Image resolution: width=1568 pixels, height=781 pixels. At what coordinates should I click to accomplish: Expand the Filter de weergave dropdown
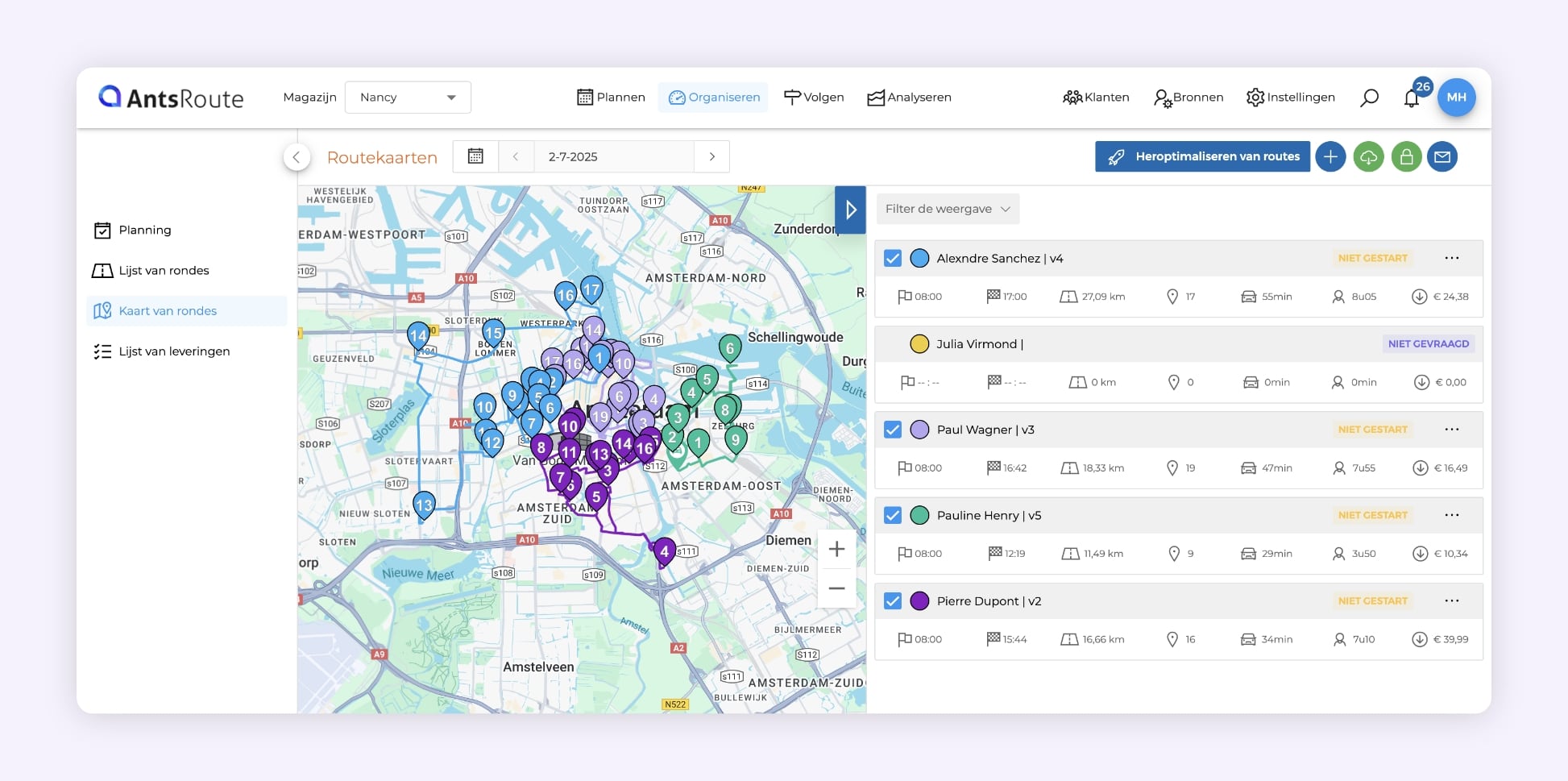(947, 209)
